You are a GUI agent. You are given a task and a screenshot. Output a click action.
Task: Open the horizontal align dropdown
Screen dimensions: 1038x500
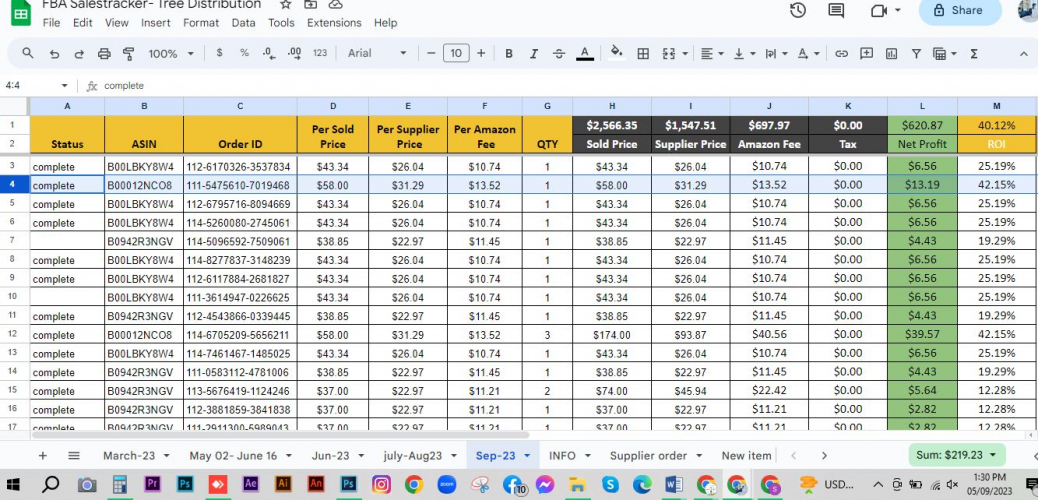click(712, 54)
